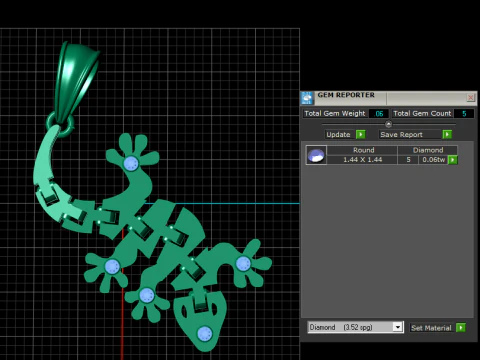Click the green arrow beside Update
This screenshot has width=480, height=360.
point(361,134)
